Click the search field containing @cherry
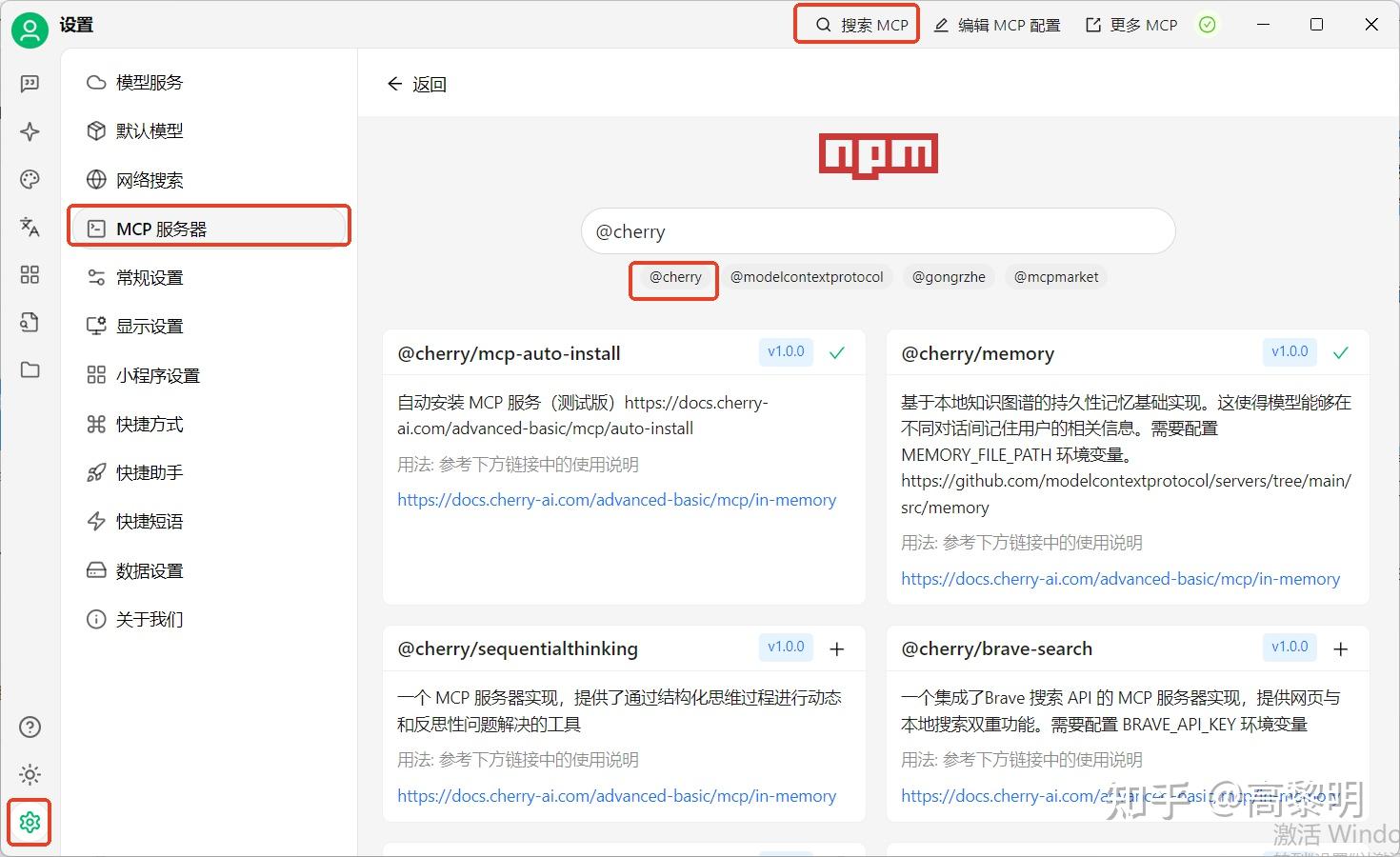Viewport: 1400px width, 857px height. tap(877, 231)
